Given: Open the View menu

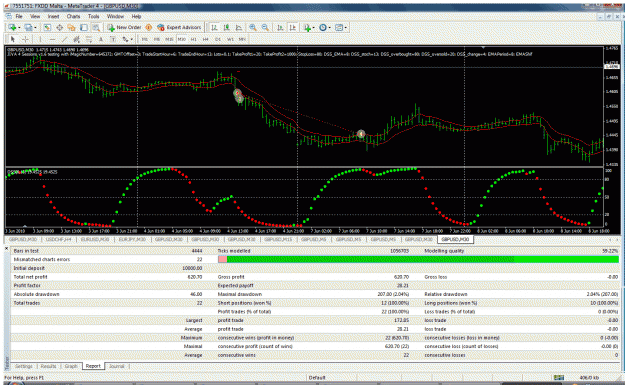Looking at the screenshot, I should (35, 16).
